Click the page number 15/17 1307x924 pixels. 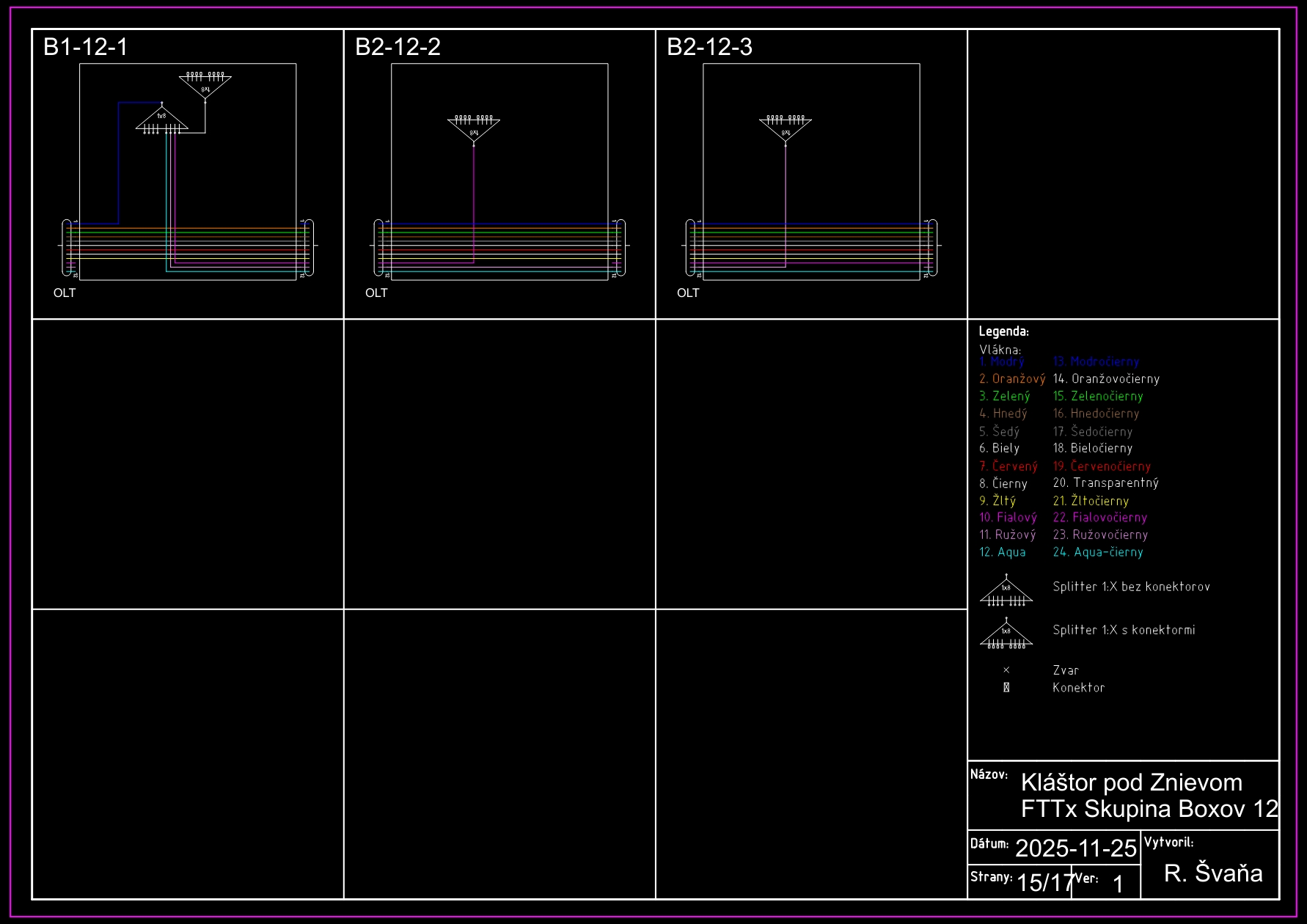pos(1044,882)
